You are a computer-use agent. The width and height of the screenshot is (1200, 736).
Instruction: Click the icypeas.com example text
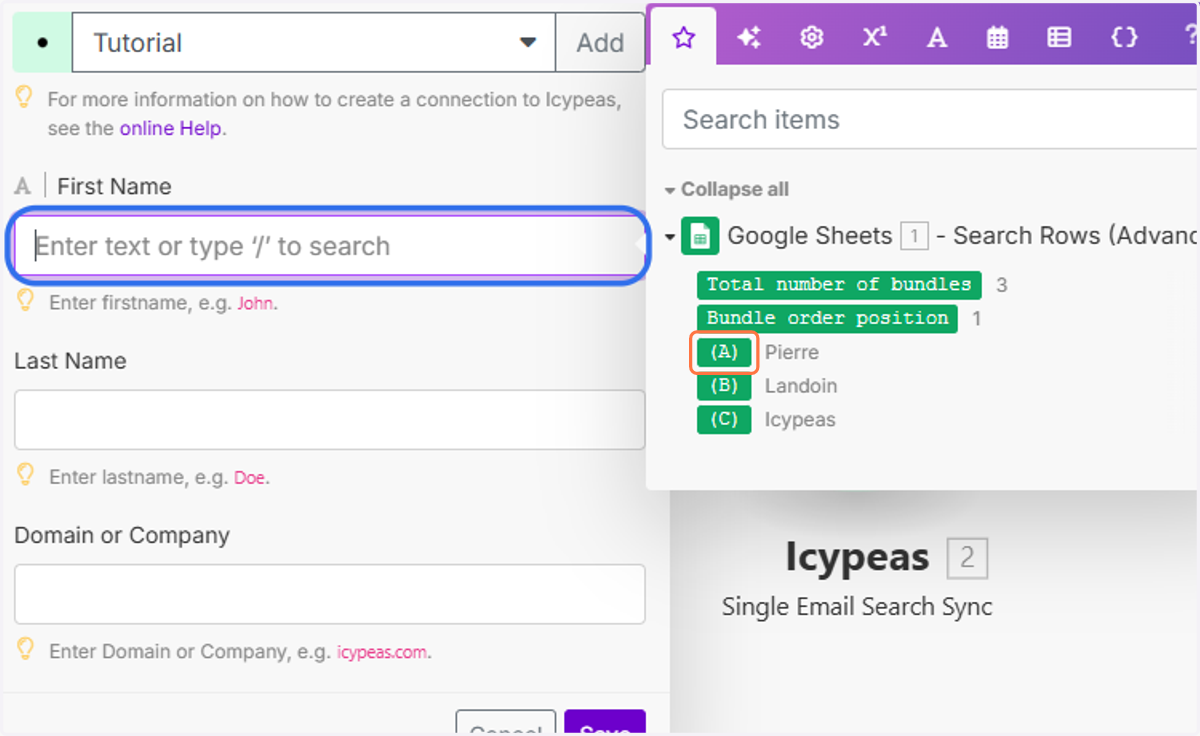point(382,652)
